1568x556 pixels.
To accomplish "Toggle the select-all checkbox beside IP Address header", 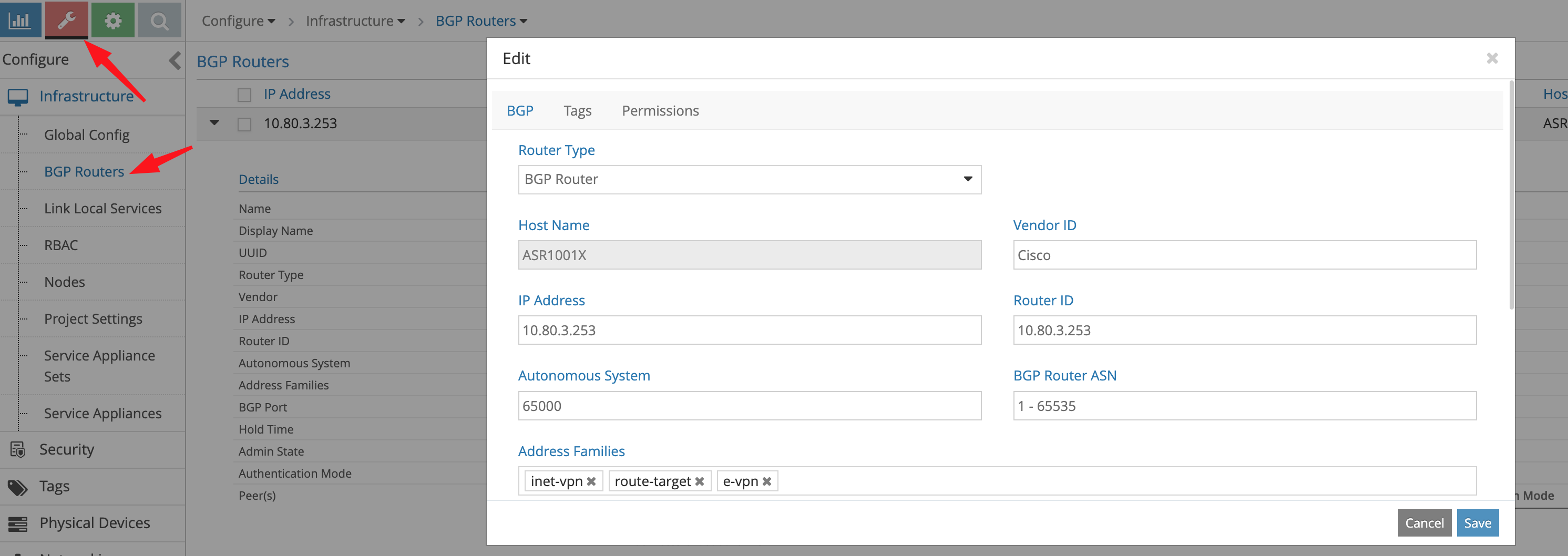I will (x=244, y=95).
